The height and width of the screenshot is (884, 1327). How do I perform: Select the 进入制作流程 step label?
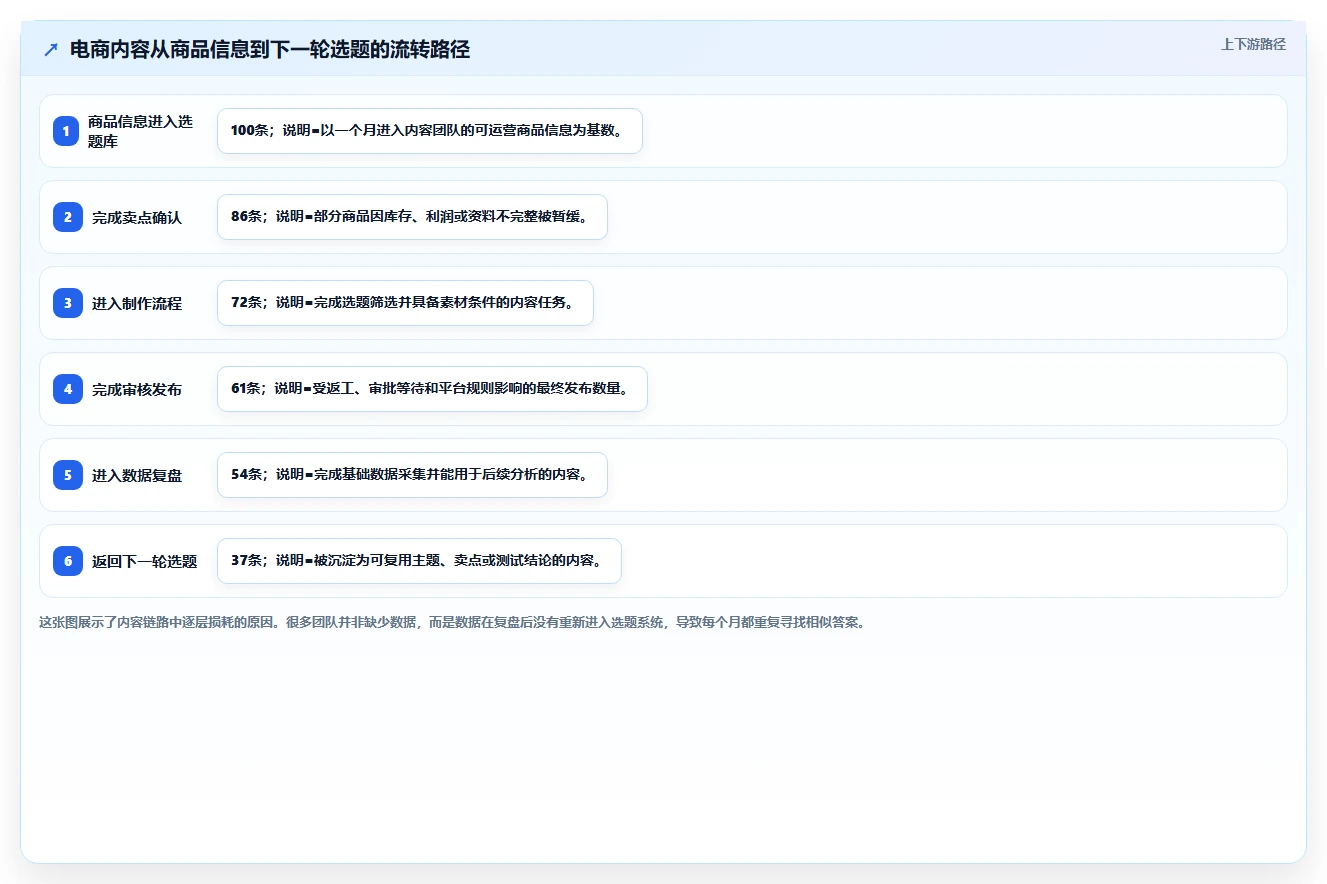coord(137,303)
